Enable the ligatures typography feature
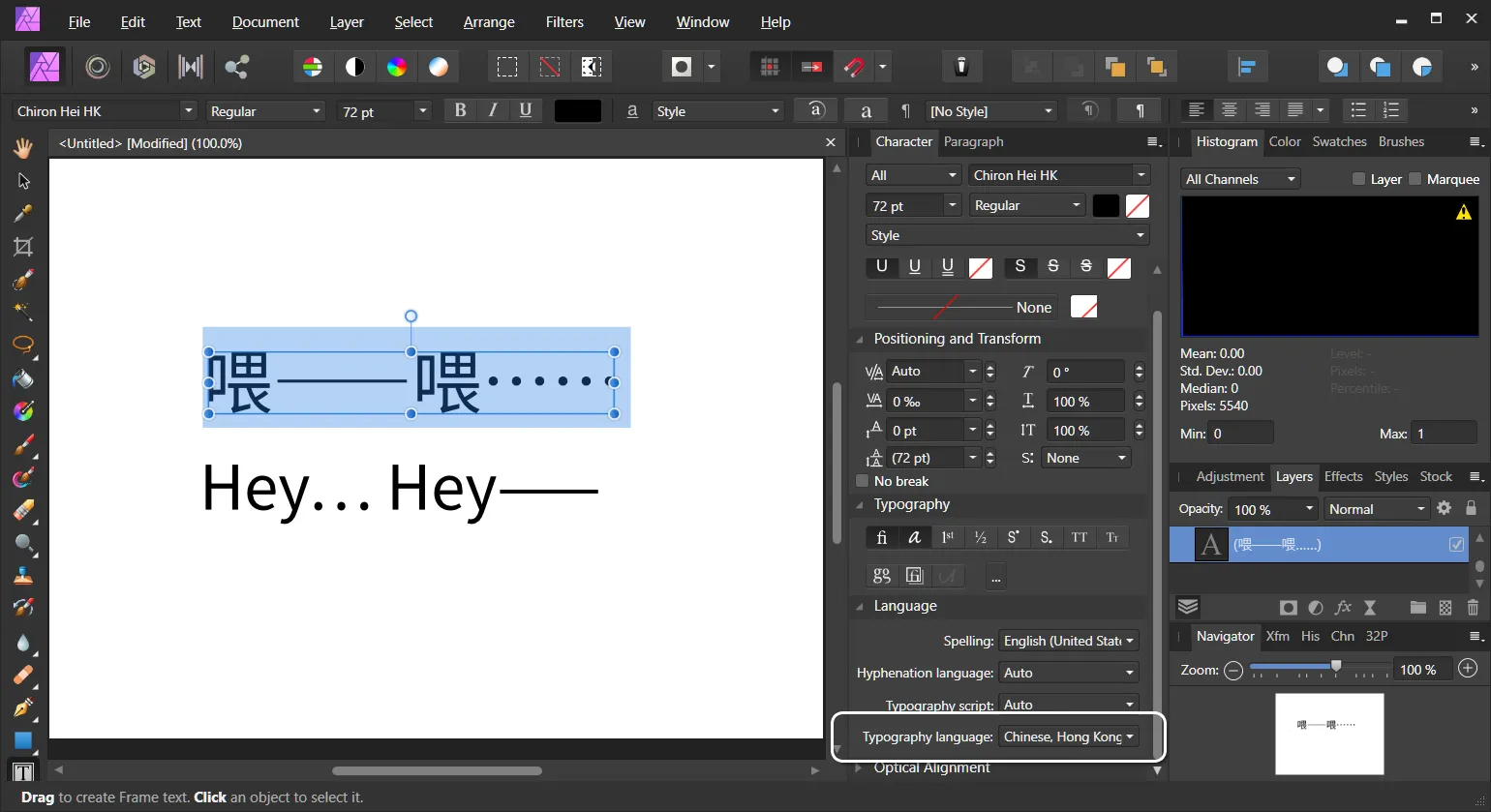 881,537
